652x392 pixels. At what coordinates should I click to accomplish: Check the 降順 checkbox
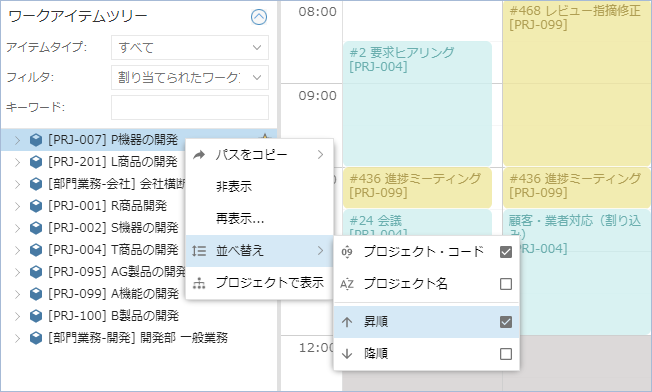point(506,354)
